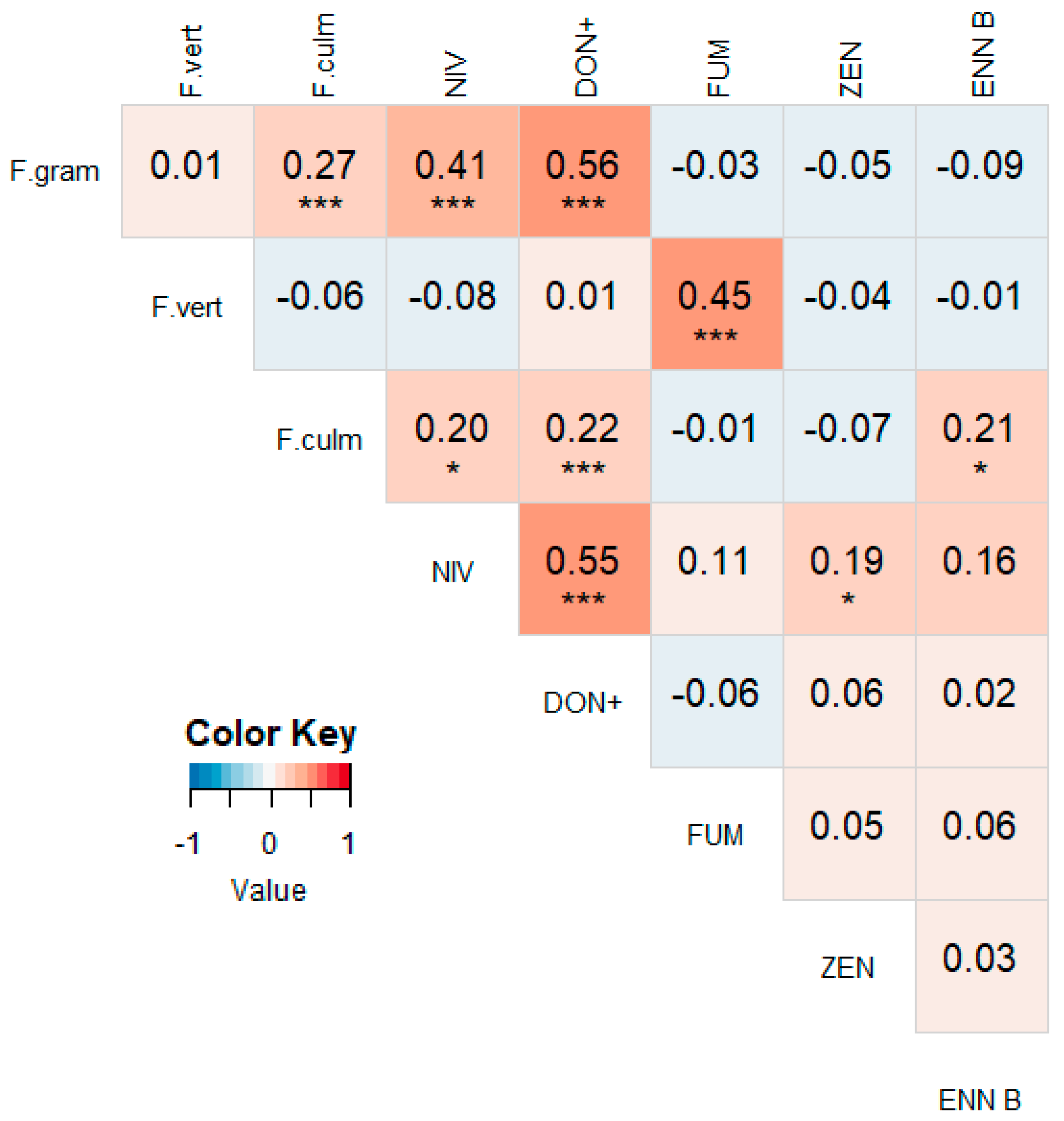Click the 0.56 F.gram and DON+ cell
This screenshot has width=1064, height=1121.
pos(584,171)
